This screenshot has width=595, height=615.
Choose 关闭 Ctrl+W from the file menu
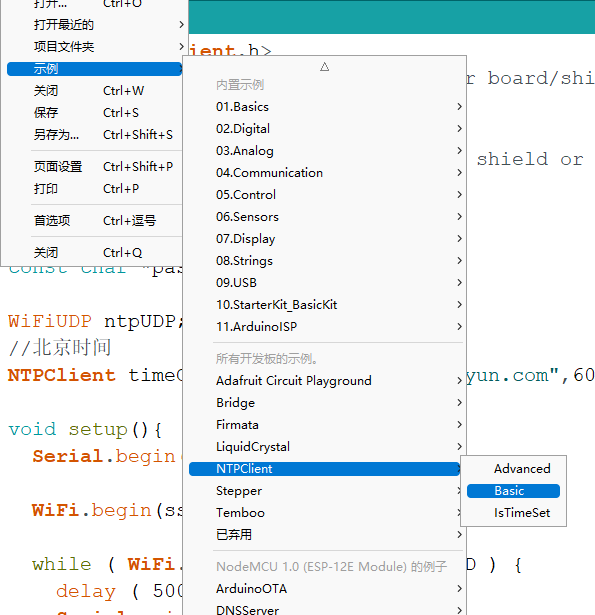coord(95,91)
